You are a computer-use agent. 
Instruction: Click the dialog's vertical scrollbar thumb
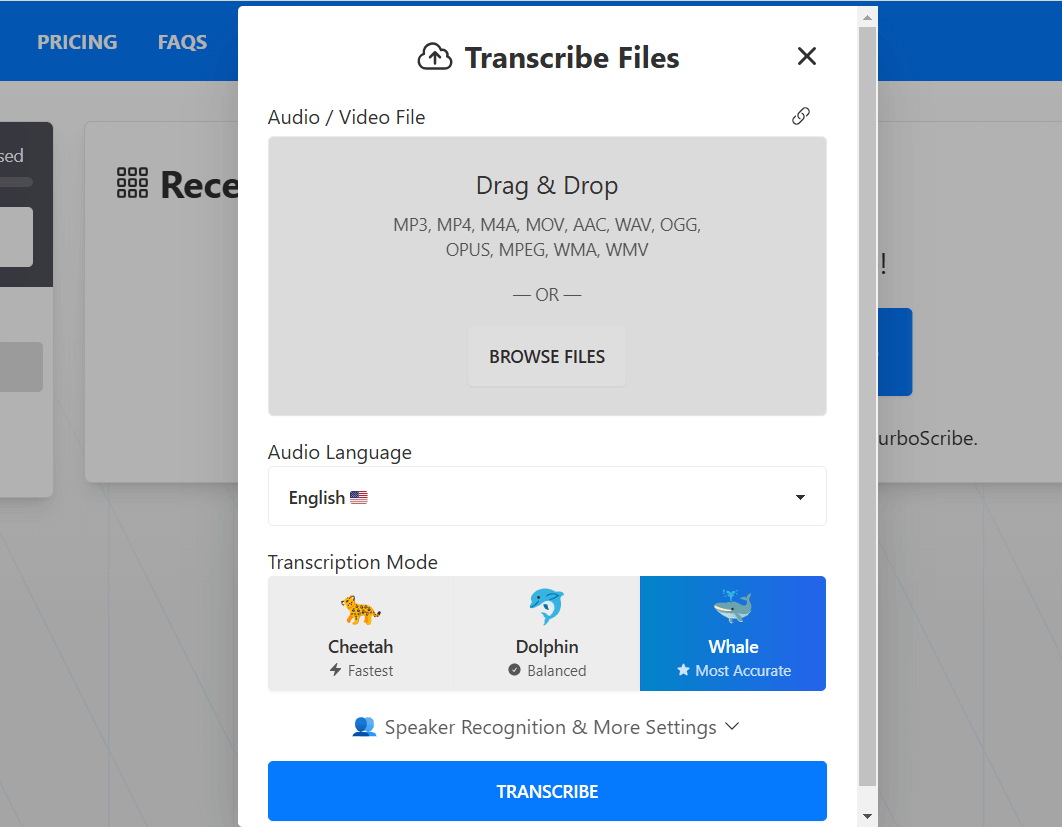pos(867,400)
